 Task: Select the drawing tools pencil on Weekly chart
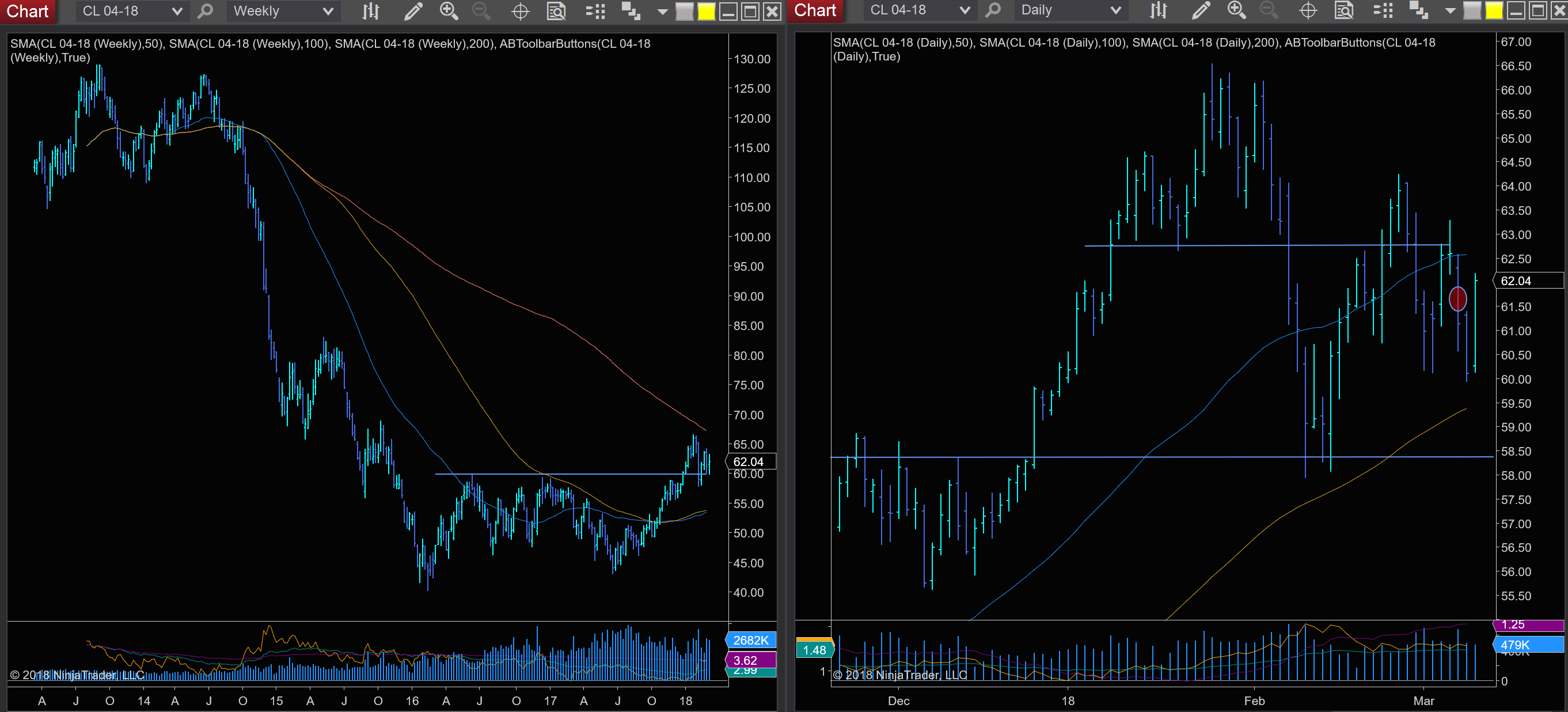[x=413, y=11]
